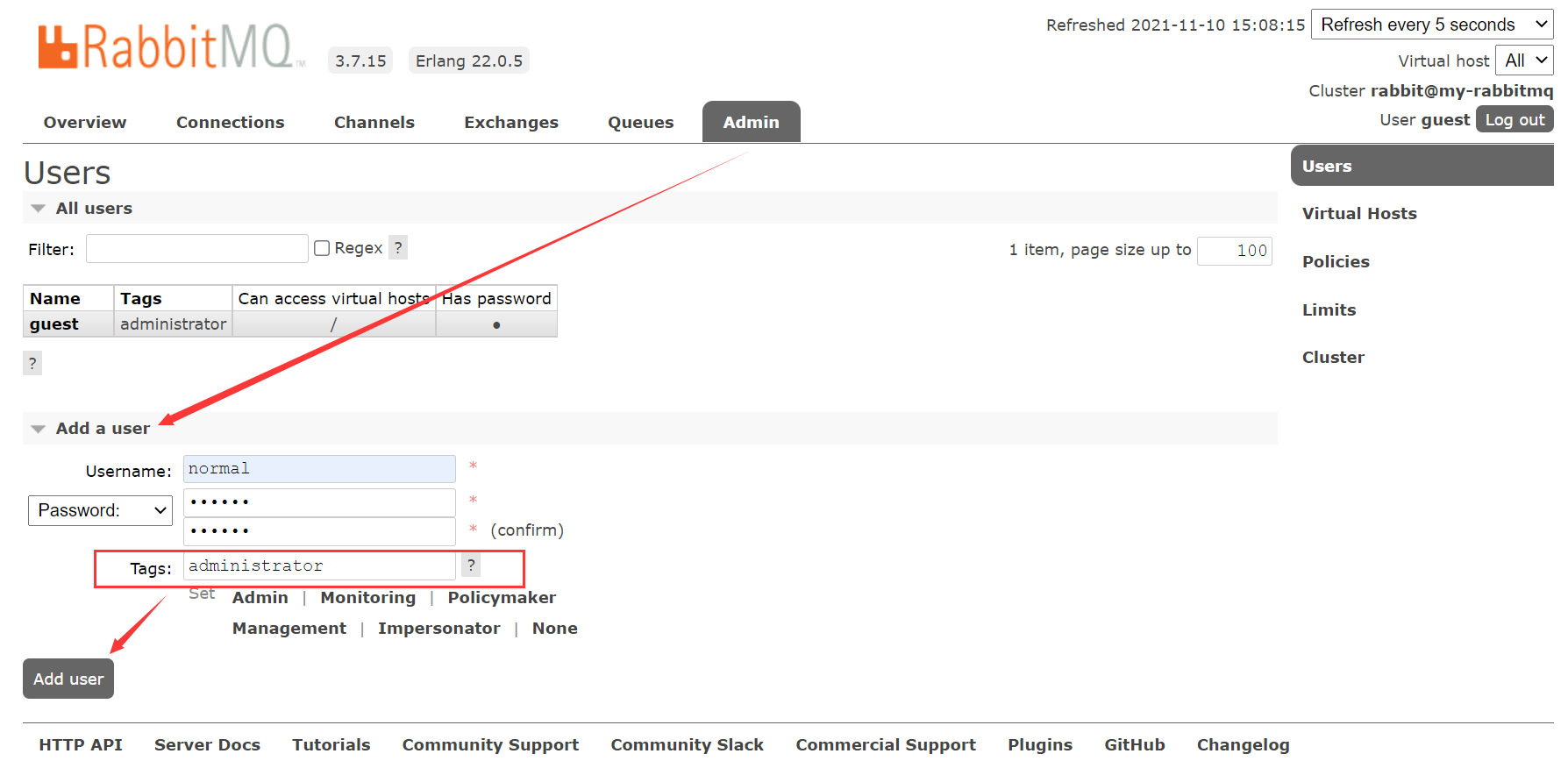Sort users by the Name column

point(55,298)
